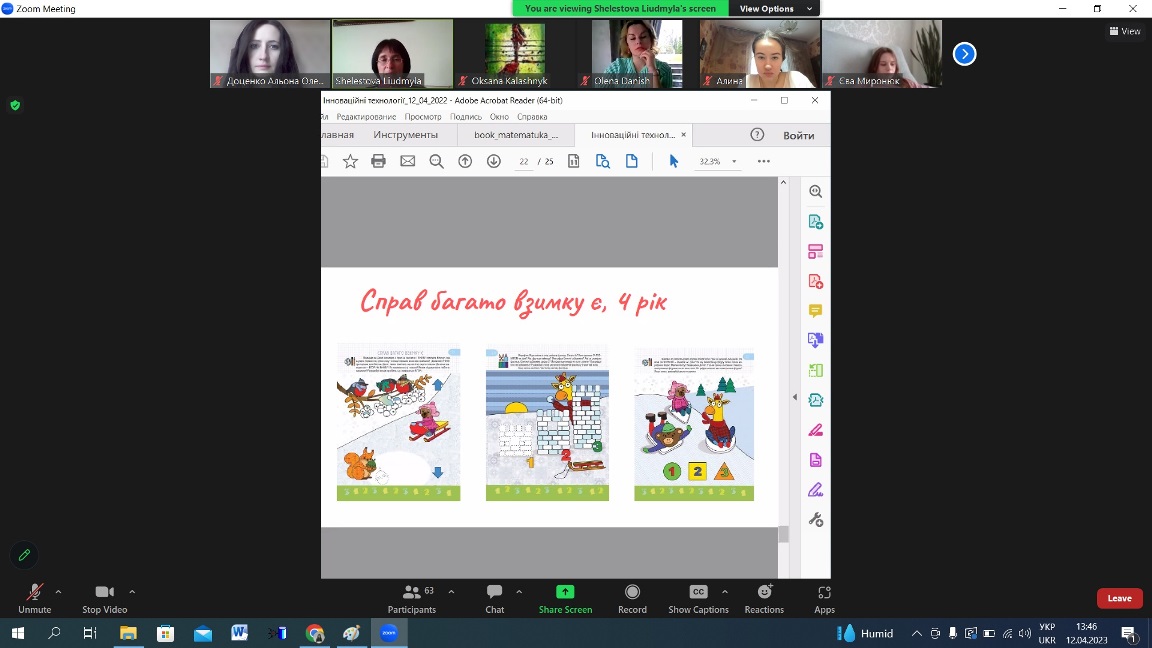1152x648 pixels.
Task: Expand the View Options dropdown
Action: 767,9
